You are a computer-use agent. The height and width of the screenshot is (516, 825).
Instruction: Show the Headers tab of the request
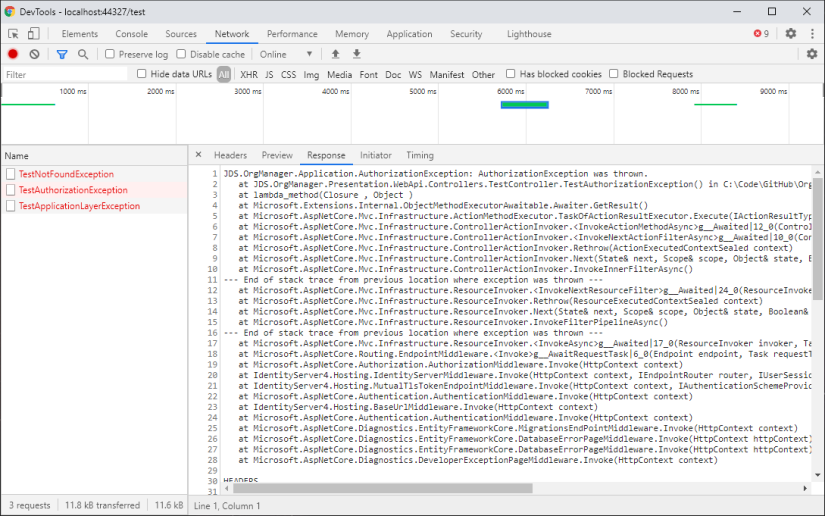coord(230,155)
